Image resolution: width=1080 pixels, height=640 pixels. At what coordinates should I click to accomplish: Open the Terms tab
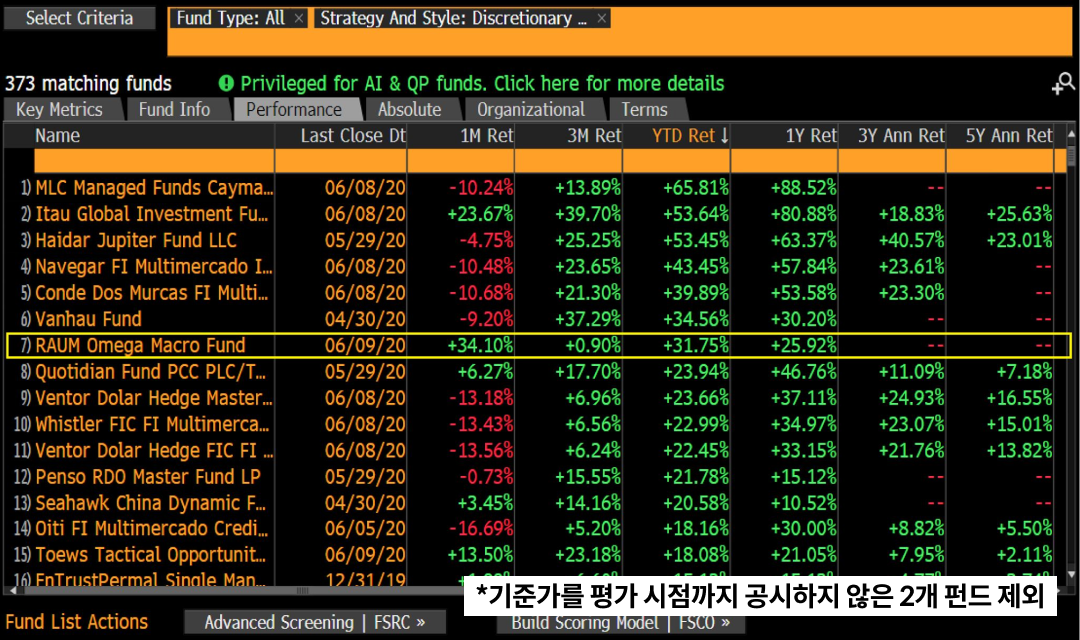click(x=645, y=110)
